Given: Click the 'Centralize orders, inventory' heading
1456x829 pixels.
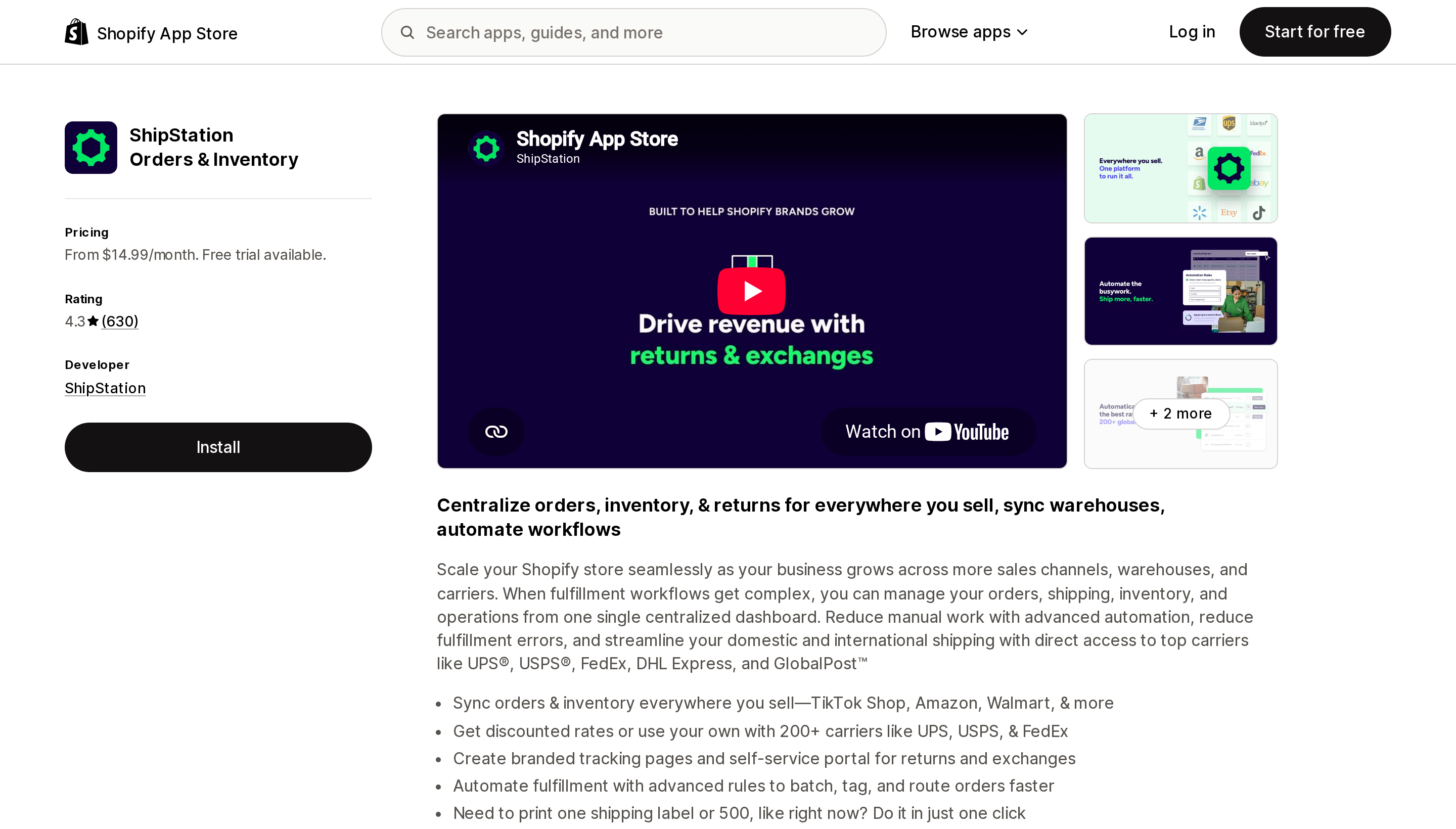Looking at the screenshot, I should (801, 518).
